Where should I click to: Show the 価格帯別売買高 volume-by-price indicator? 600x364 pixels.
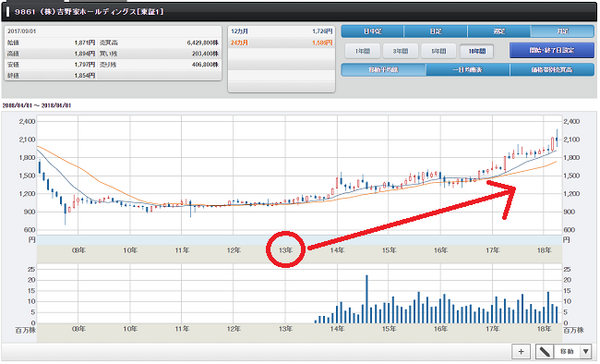coord(552,70)
